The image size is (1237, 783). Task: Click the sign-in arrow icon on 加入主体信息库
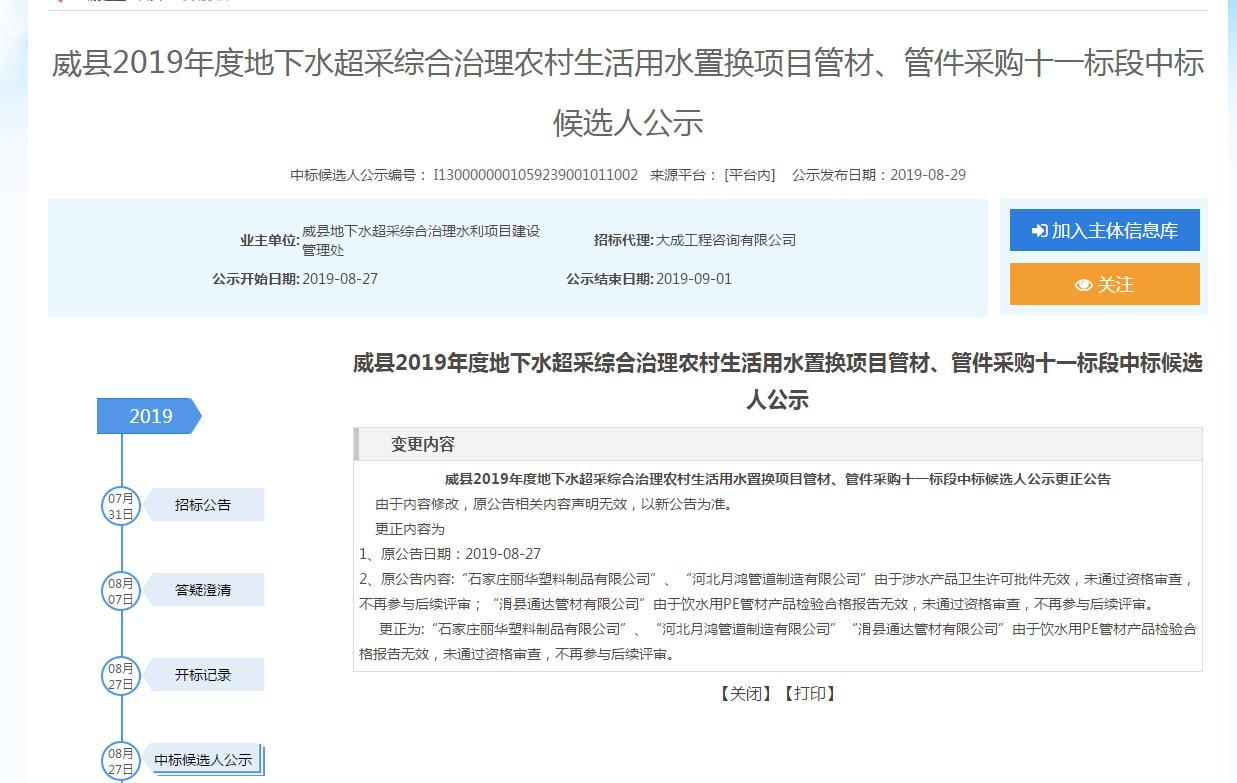point(1040,231)
